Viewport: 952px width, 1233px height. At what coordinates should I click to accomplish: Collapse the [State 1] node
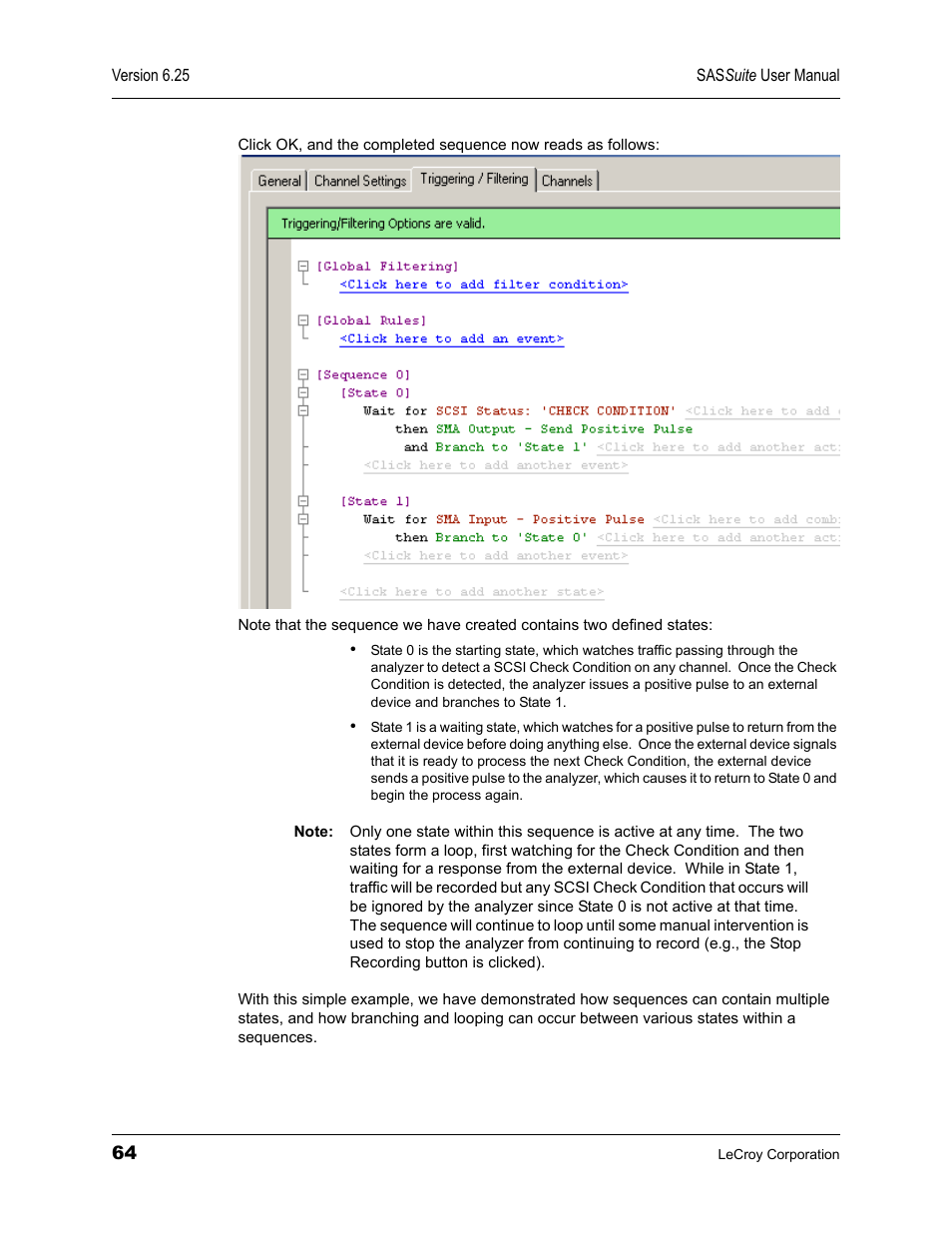pyautogui.click(x=303, y=501)
